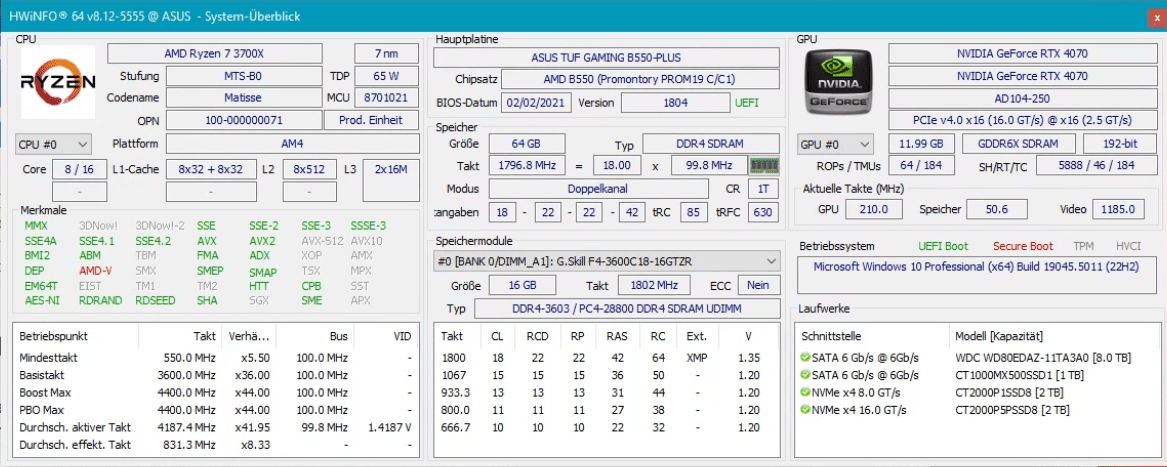Click the 4187.4 MHz average active clock

186,428
